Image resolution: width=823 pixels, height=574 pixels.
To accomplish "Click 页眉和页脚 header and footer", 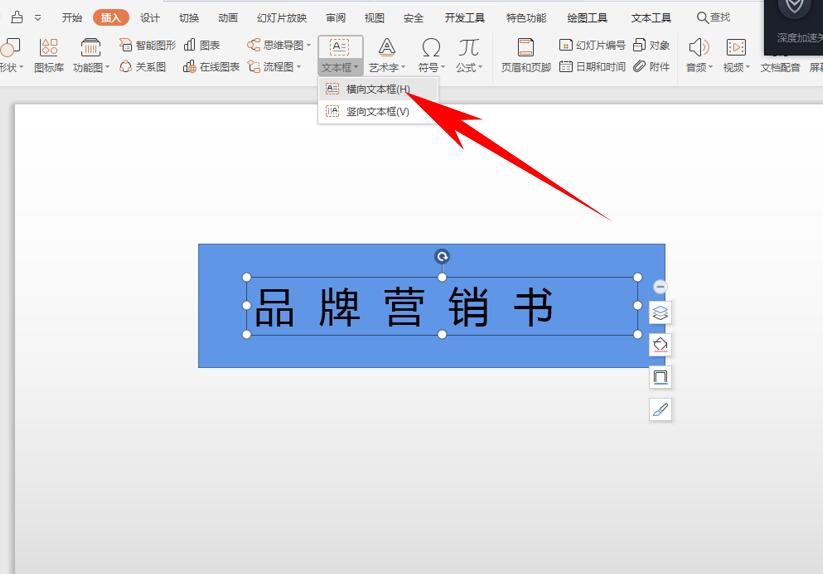I will (x=526, y=55).
